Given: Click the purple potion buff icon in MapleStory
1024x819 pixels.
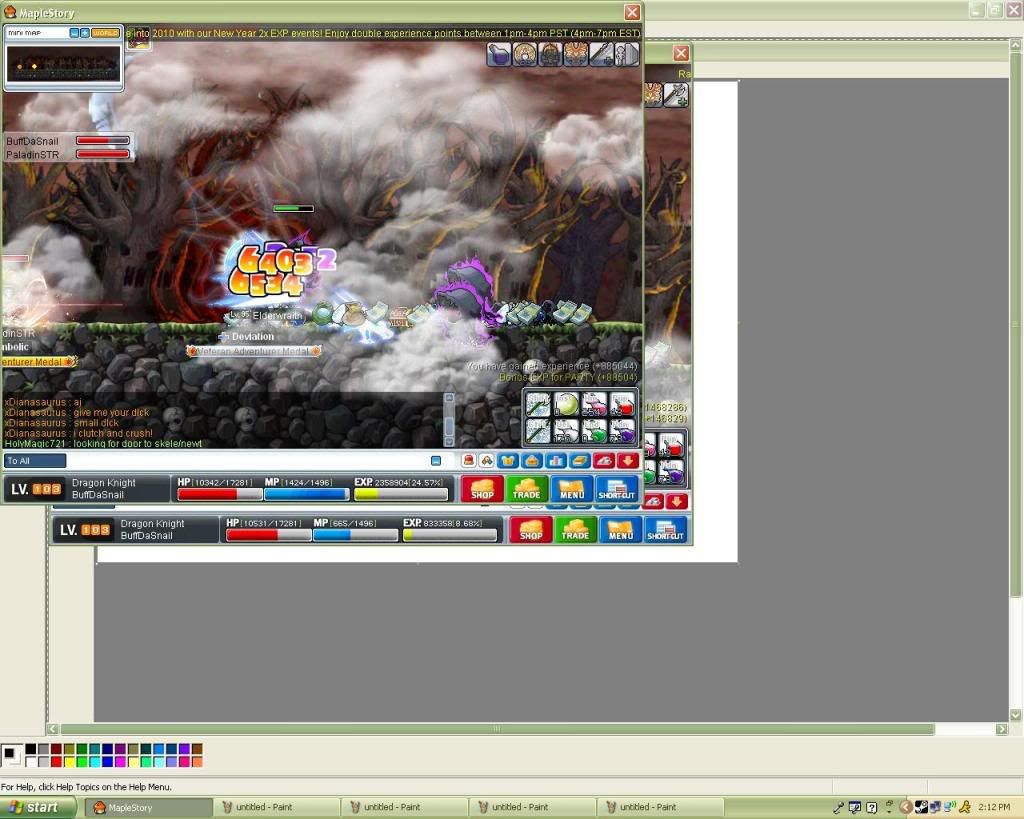Looking at the screenshot, I should (499, 54).
